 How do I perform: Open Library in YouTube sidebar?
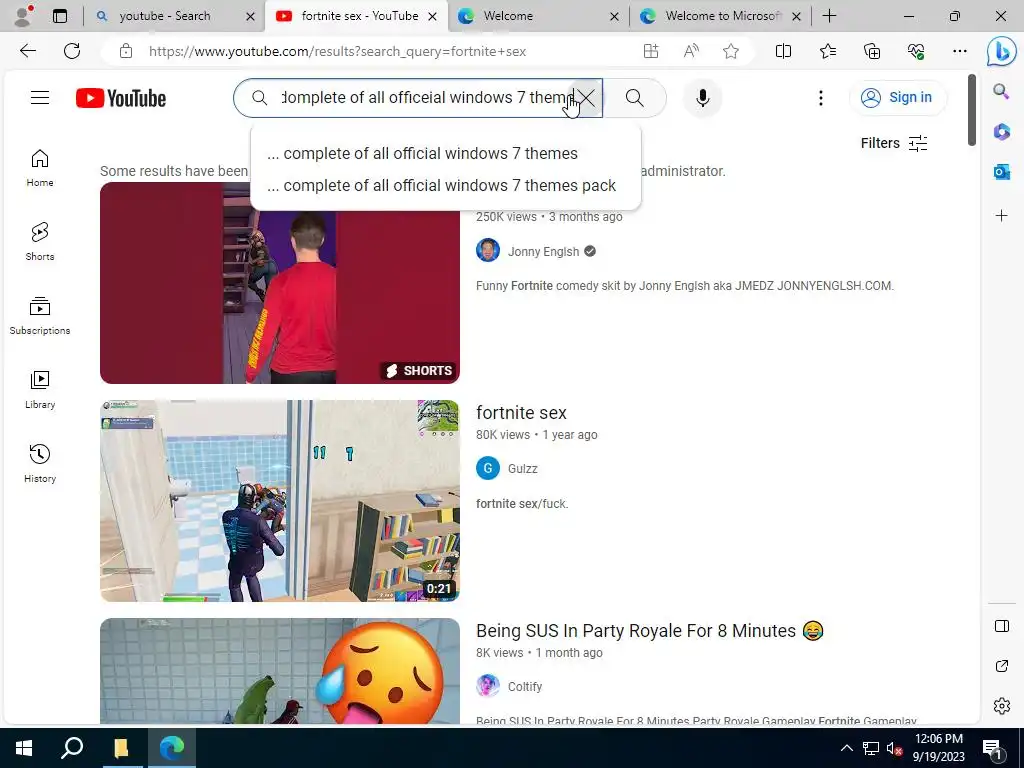pos(40,390)
